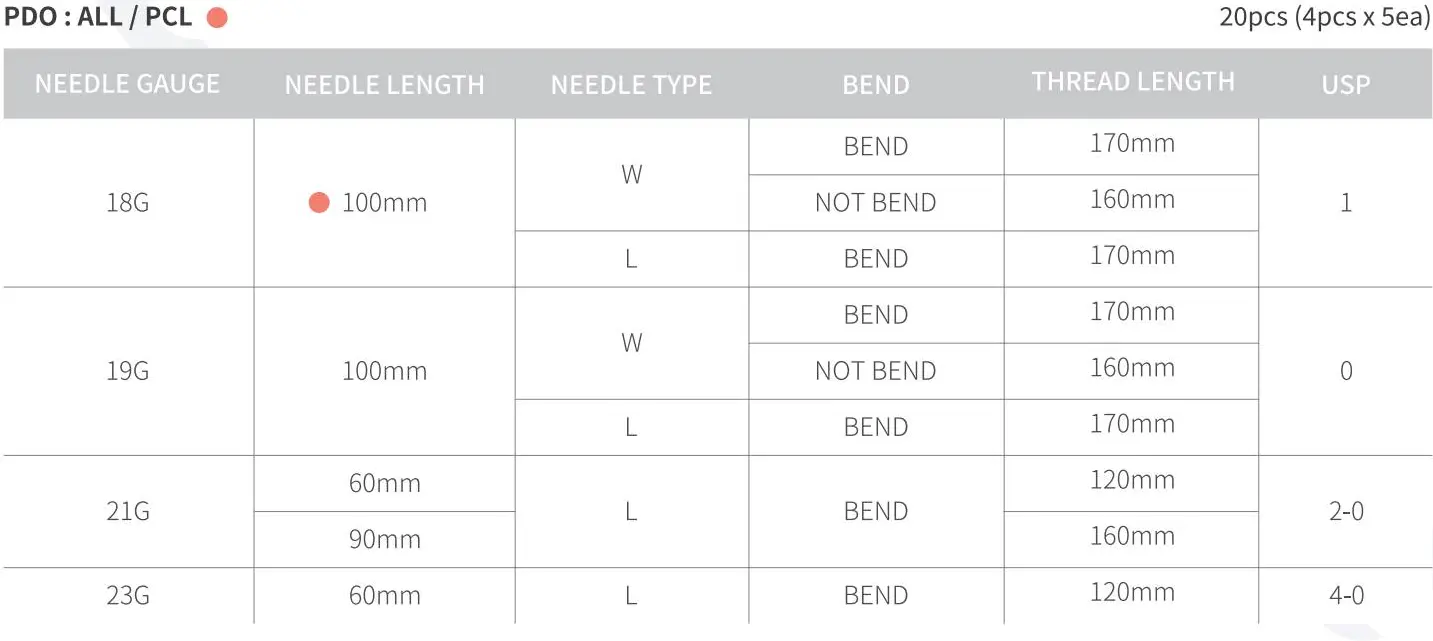
Task: Select the 90mm needle length cell
Action: tap(384, 540)
